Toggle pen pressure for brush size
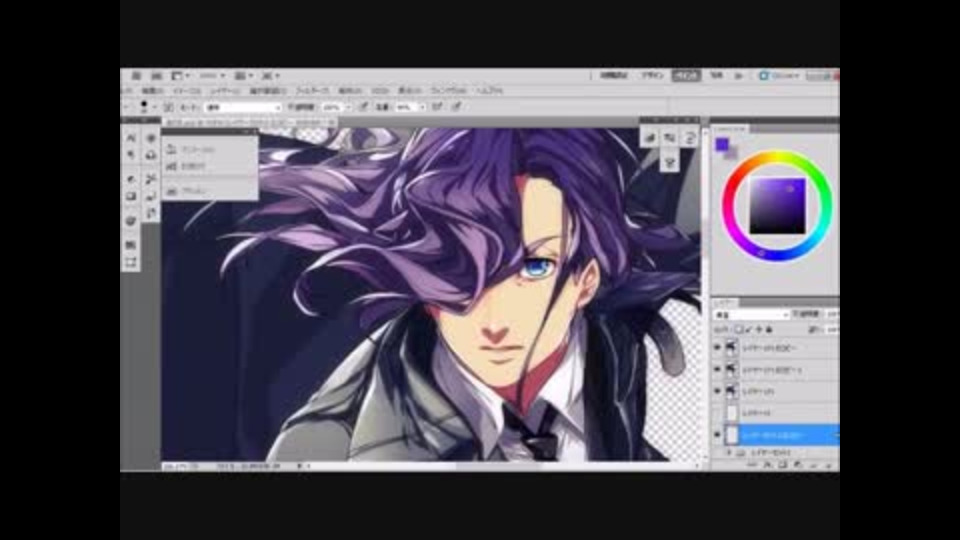Screen dimensions: 960x540 click(x=456, y=107)
